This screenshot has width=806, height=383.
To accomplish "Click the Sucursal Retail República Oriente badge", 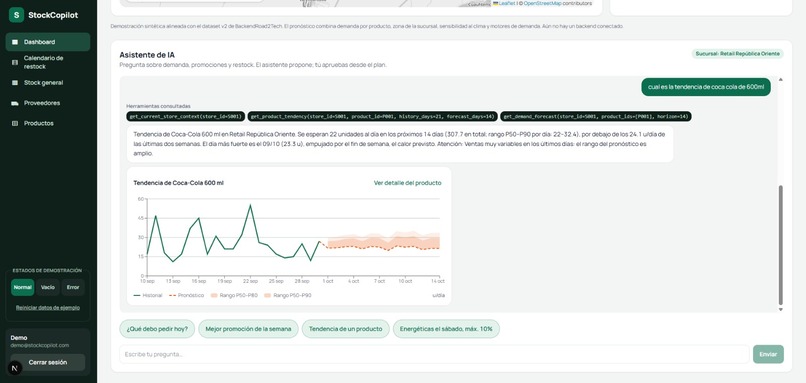I will click(x=738, y=53).
